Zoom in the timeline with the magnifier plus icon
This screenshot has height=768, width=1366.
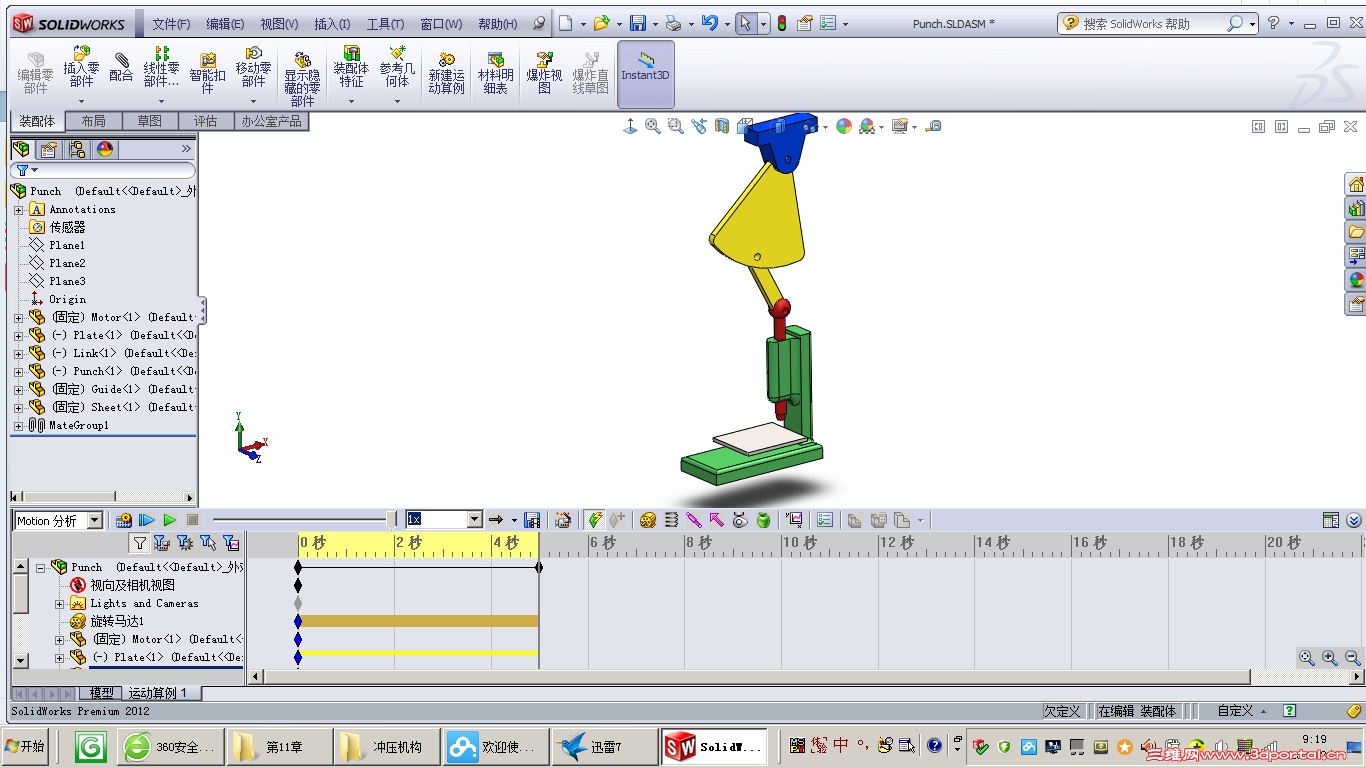(1330, 657)
